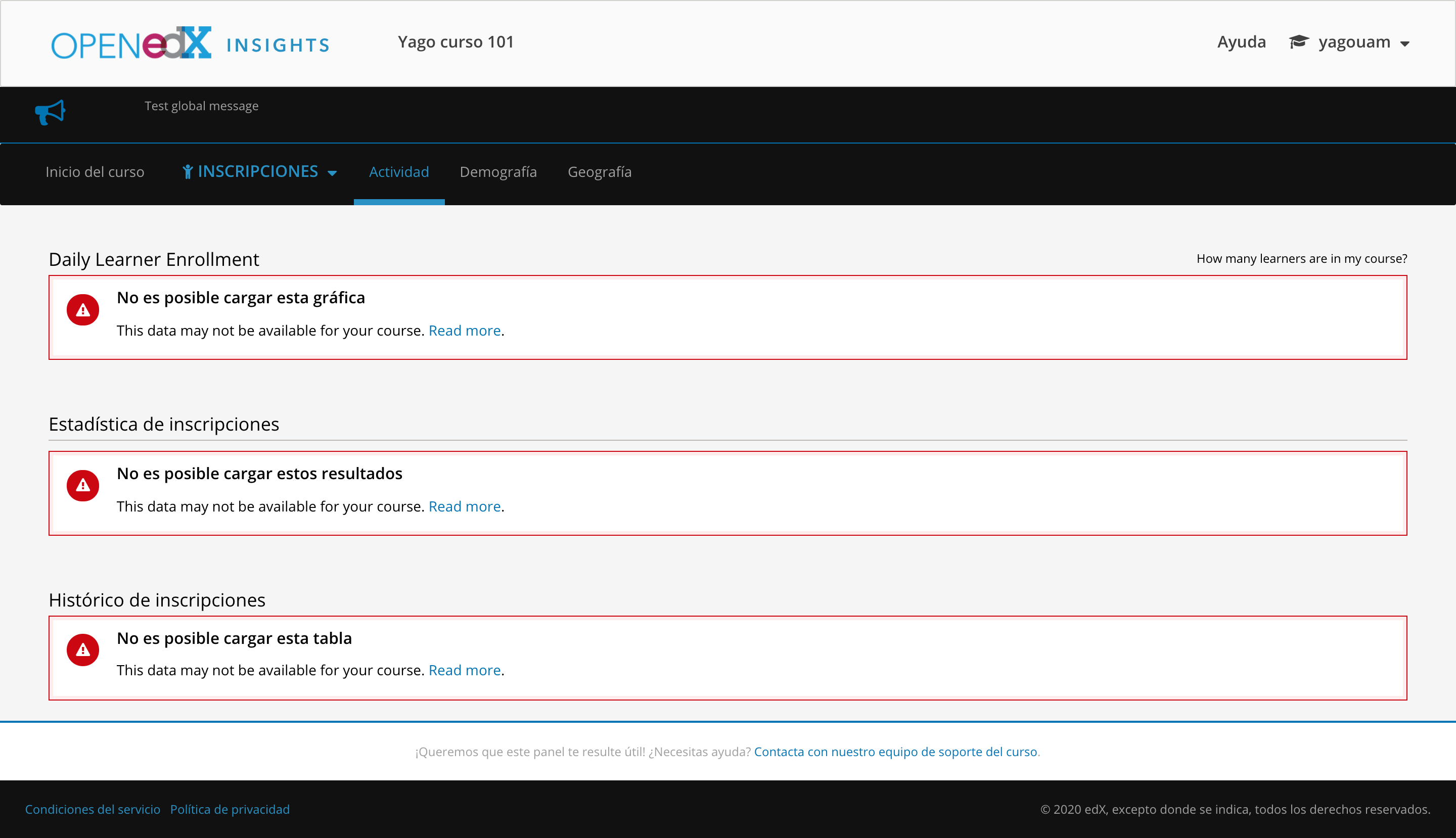Click the caret arrow next to yagouam

click(1405, 44)
